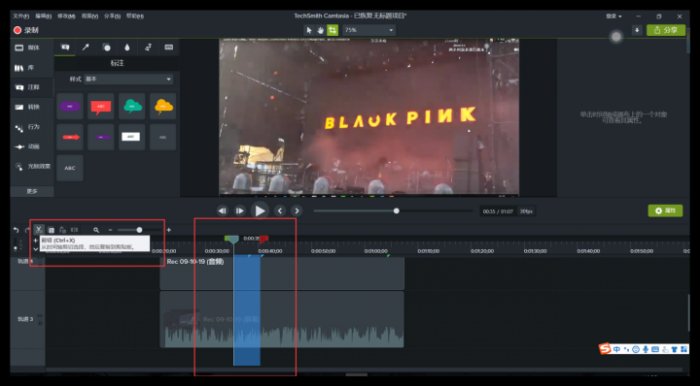Click the green Properties button
Screen dimensions: 700x386
coord(665,211)
